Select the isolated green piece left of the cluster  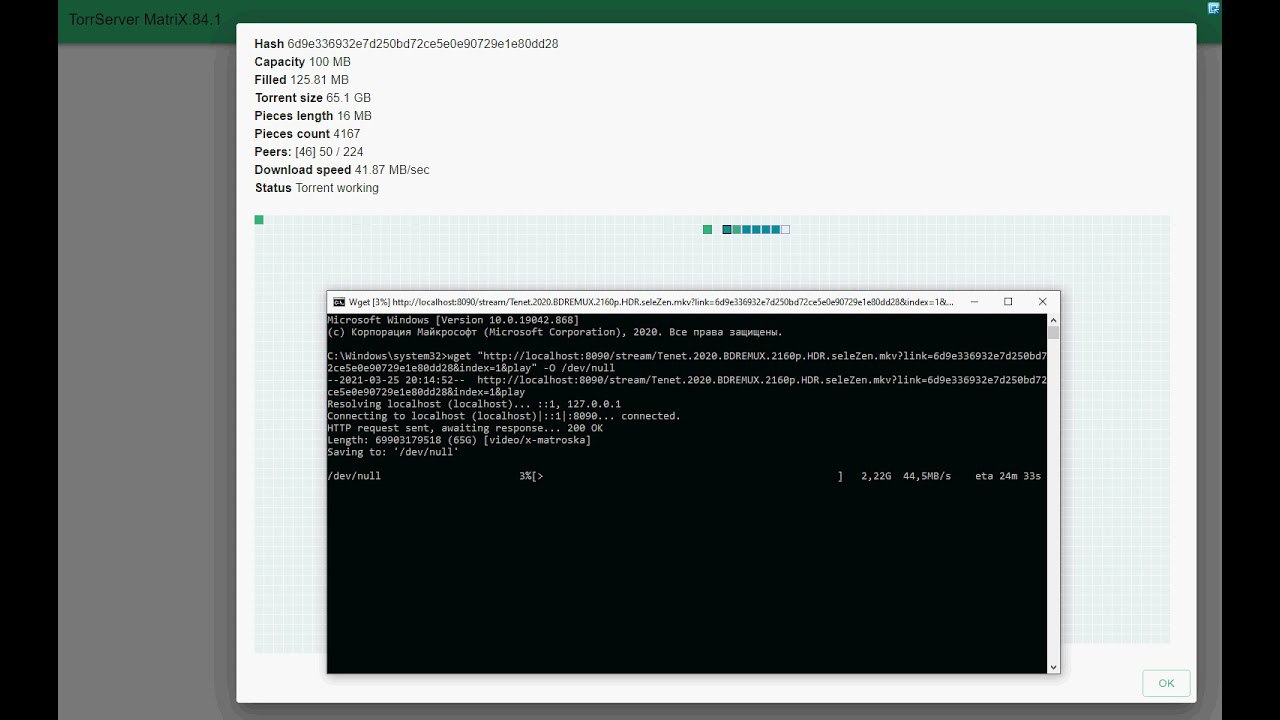707,230
